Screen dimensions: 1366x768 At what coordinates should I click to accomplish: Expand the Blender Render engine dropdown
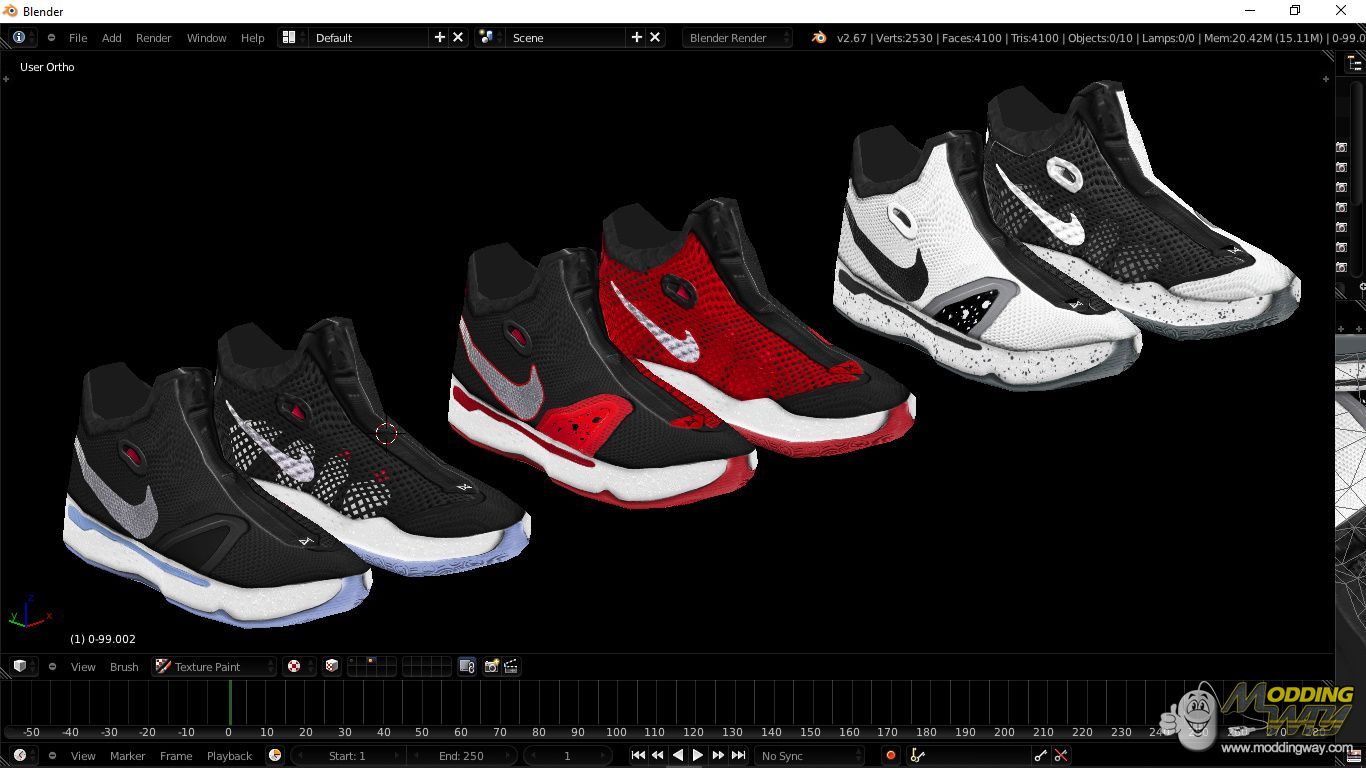737,38
